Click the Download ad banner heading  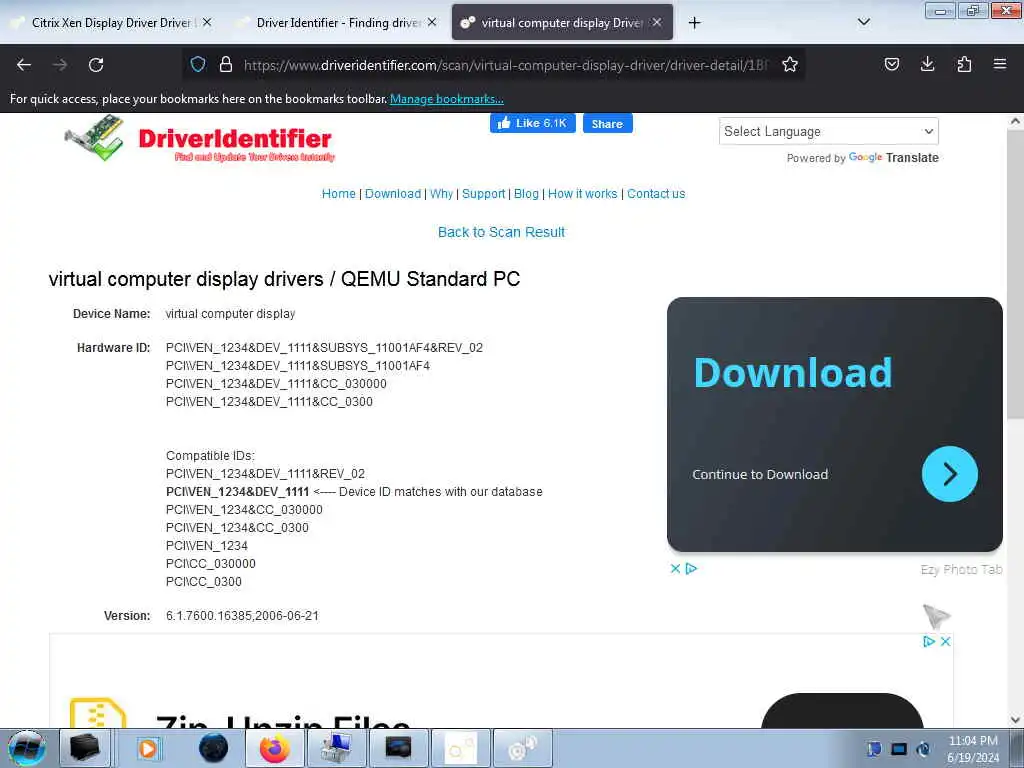click(793, 373)
